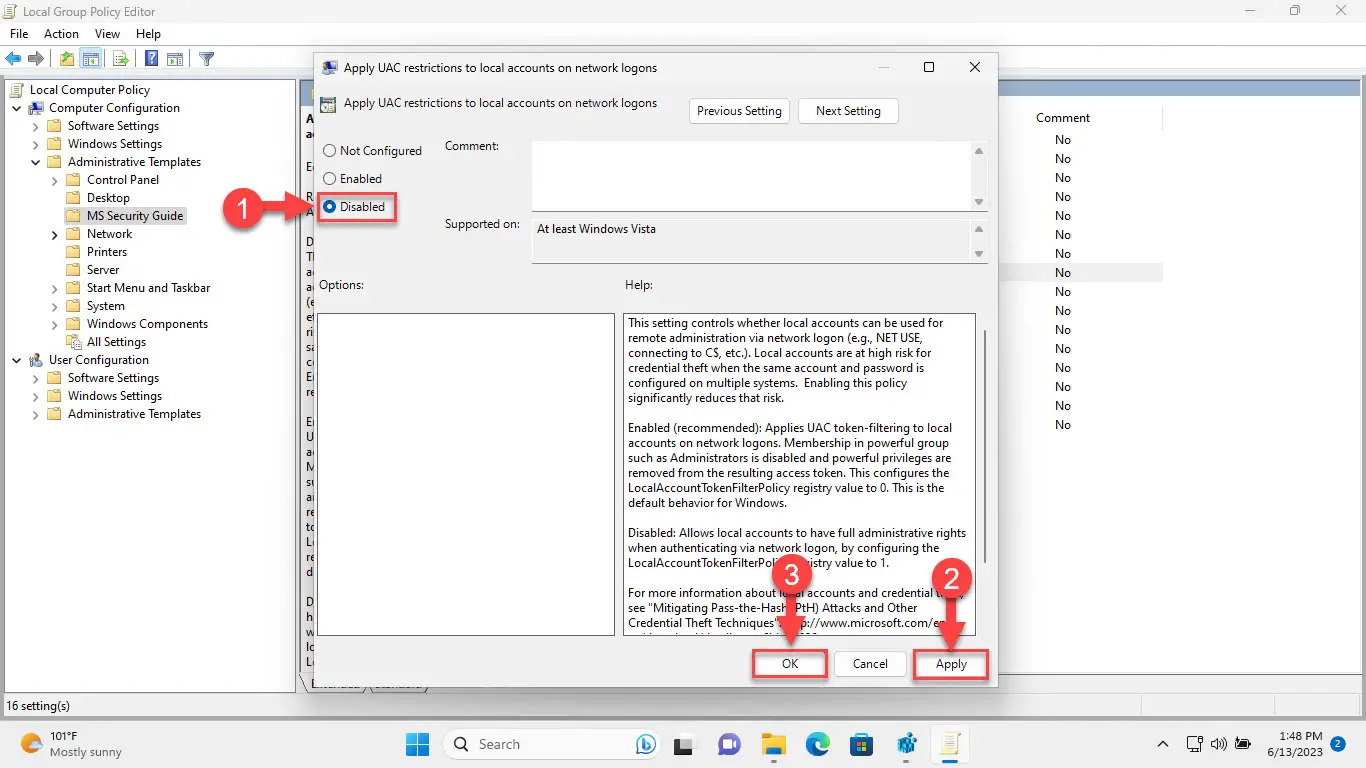Image resolution: width=1366 pixels, height=768 pixels.
Task: Open Help via the question mark icon
Action: pos(151,59)
